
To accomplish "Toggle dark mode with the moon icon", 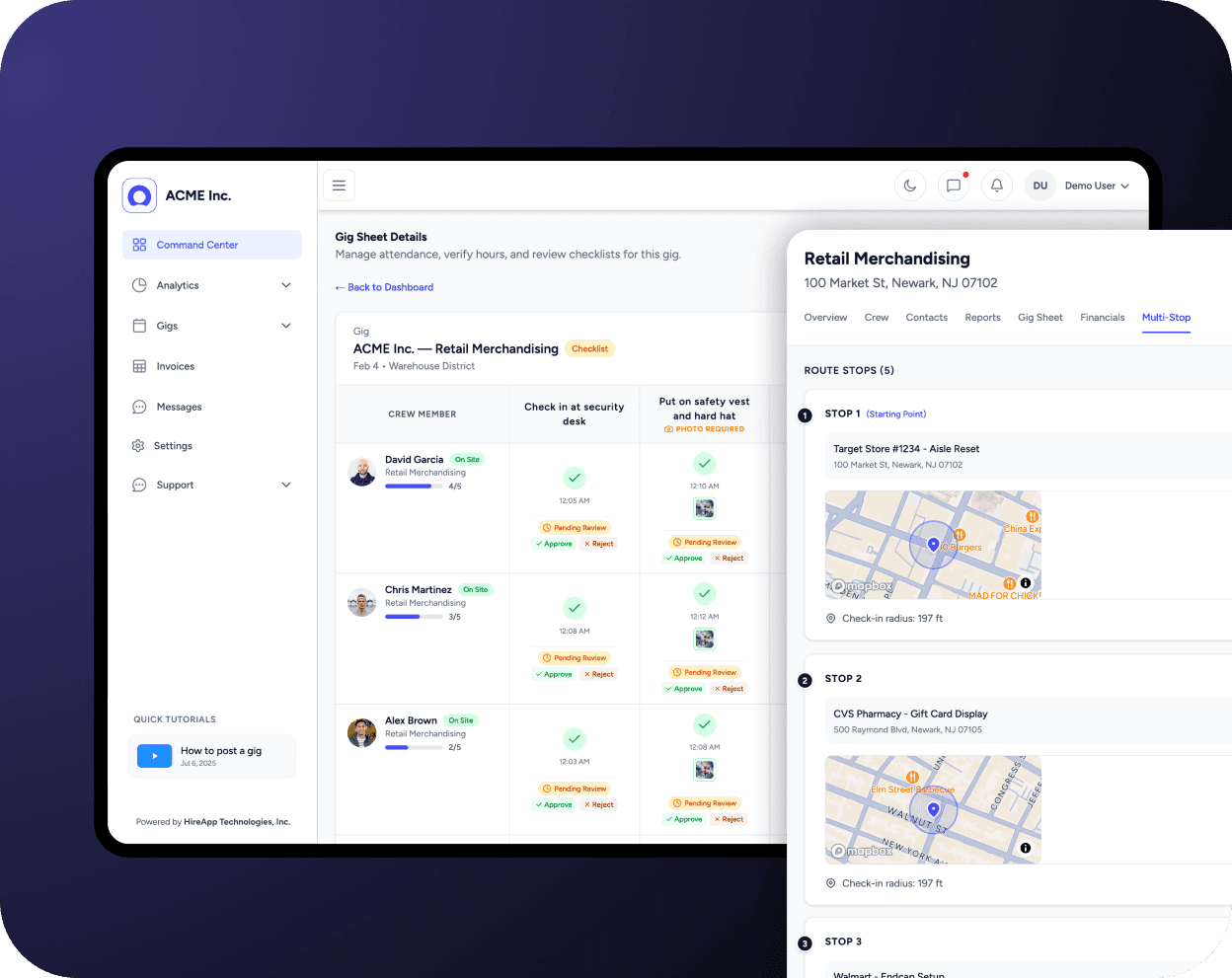I will [909, 186].
